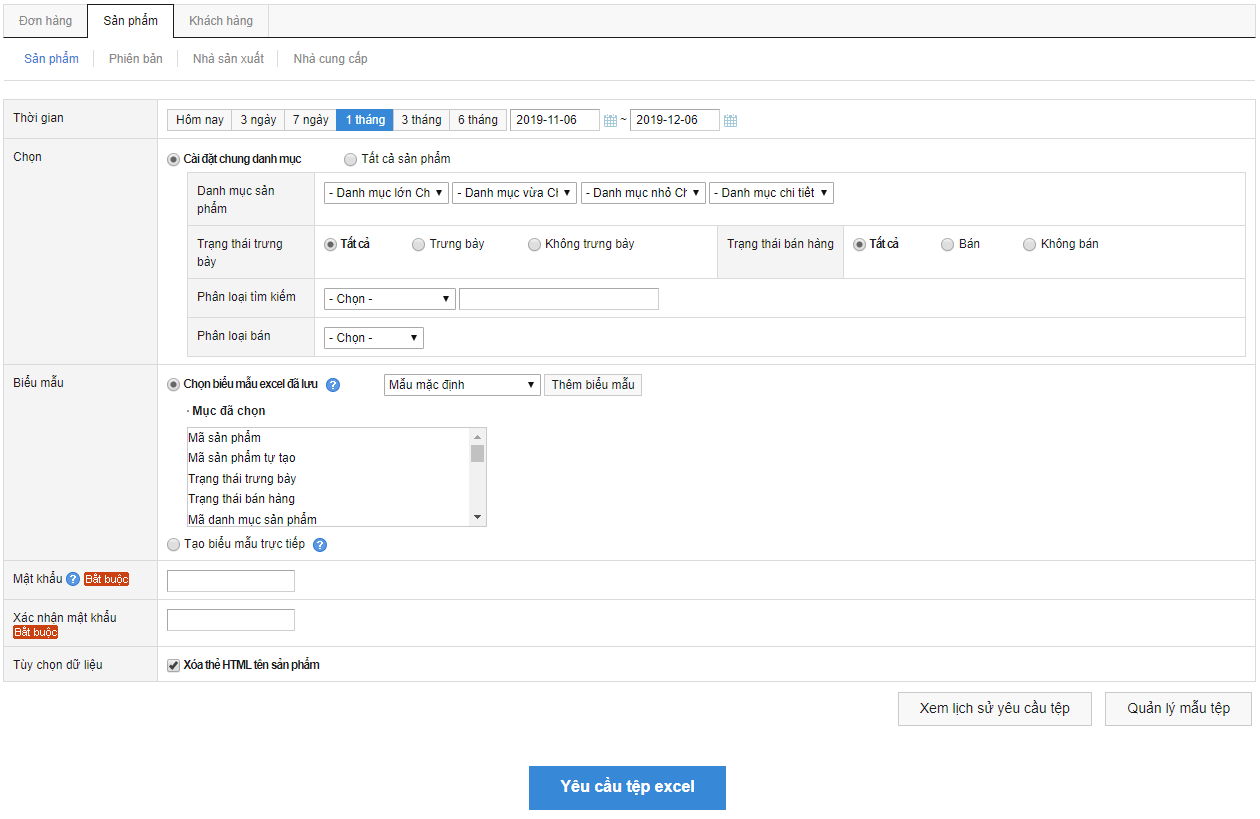Click the Xác nhận mật khẩu input field
The image size is (1260, 819).
pos(231,620)
